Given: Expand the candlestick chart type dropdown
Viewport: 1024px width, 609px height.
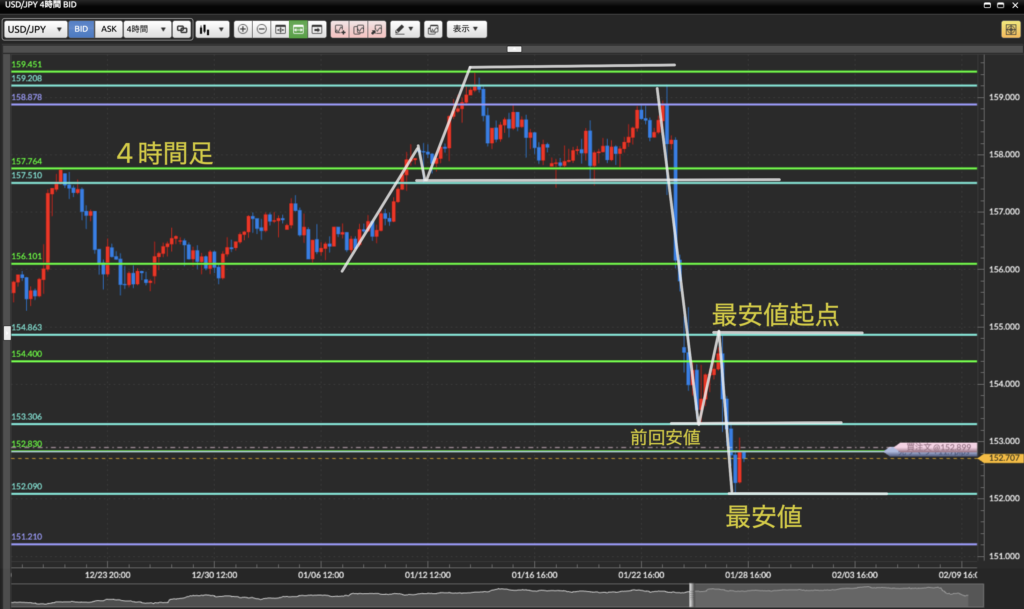Looking at the screenshot, I should point(211,30).
